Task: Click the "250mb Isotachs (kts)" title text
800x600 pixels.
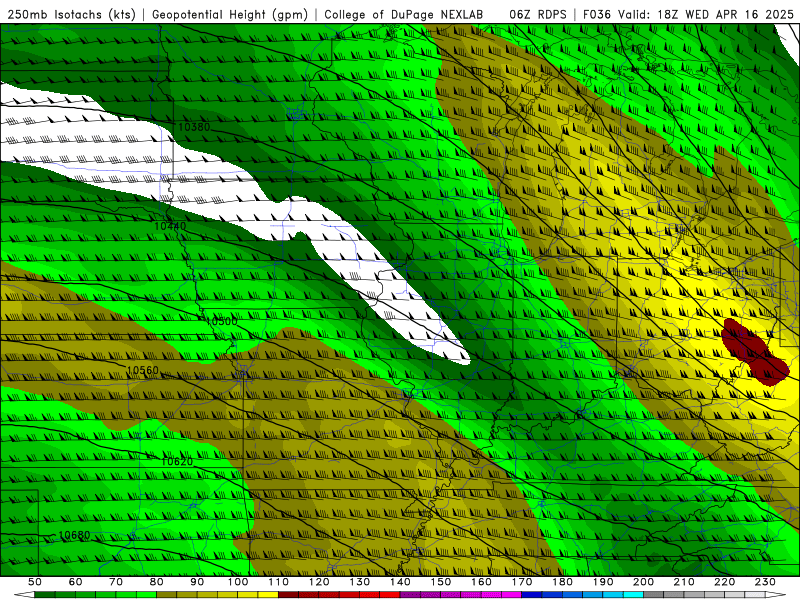Action: coord(72,14)
